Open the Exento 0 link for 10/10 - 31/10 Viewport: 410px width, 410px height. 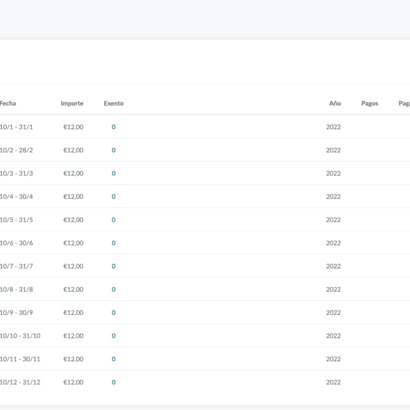tap(114, 336)
